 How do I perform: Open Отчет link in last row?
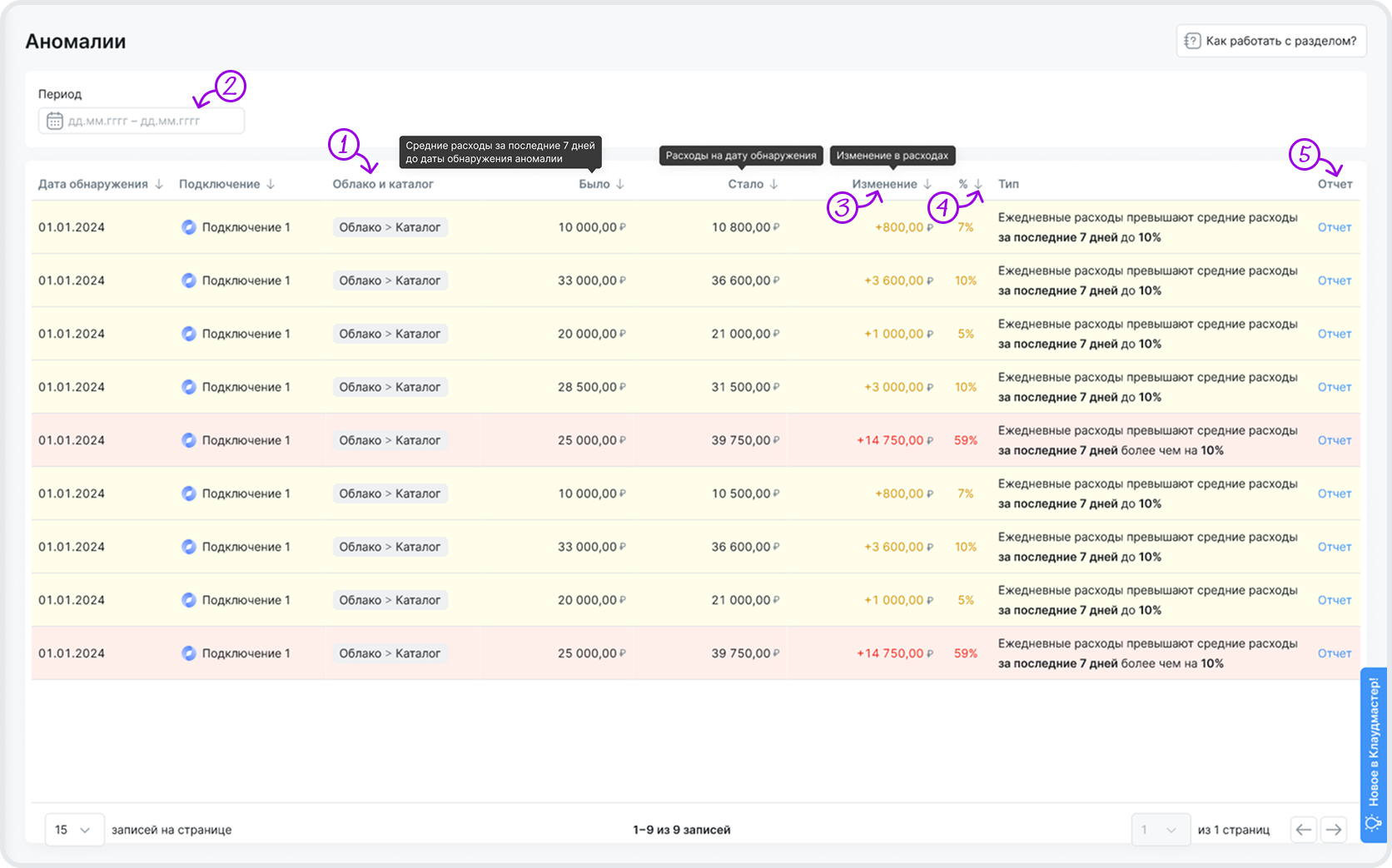[1334, 653]
